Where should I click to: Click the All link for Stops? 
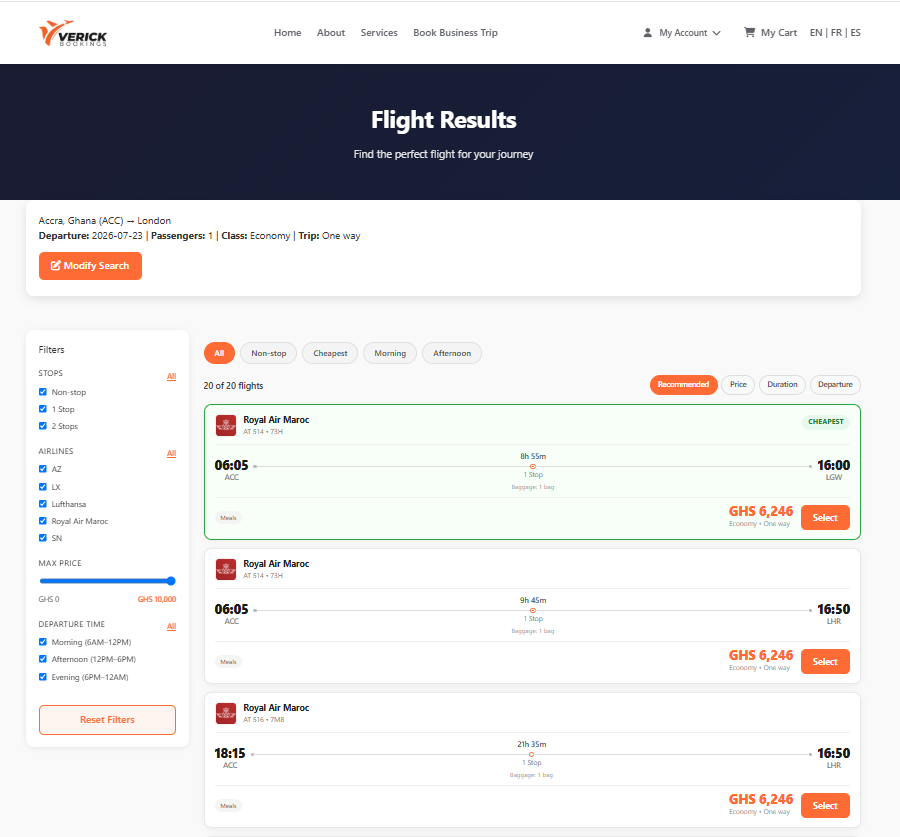click(171, 377)
